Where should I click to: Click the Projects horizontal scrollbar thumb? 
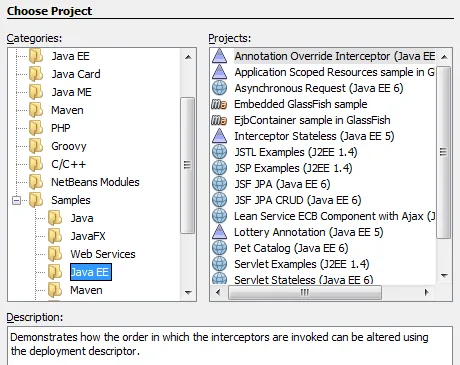(x=305, y=293)
